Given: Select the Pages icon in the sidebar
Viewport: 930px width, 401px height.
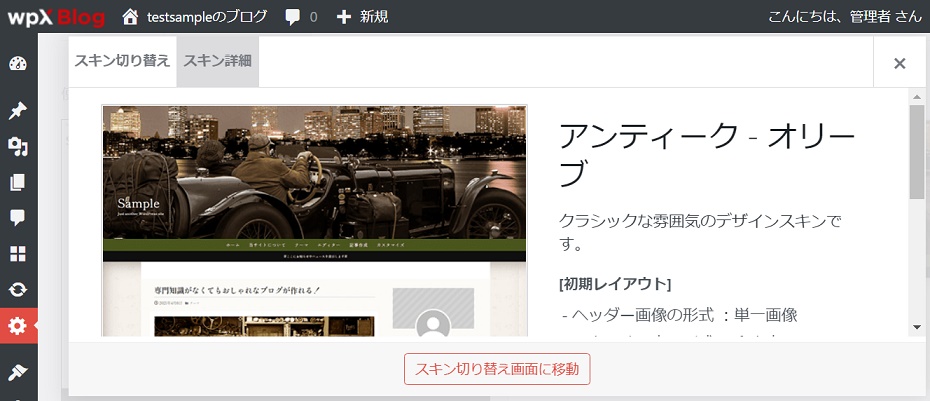Looking at the screenshot, I should 18,182.
